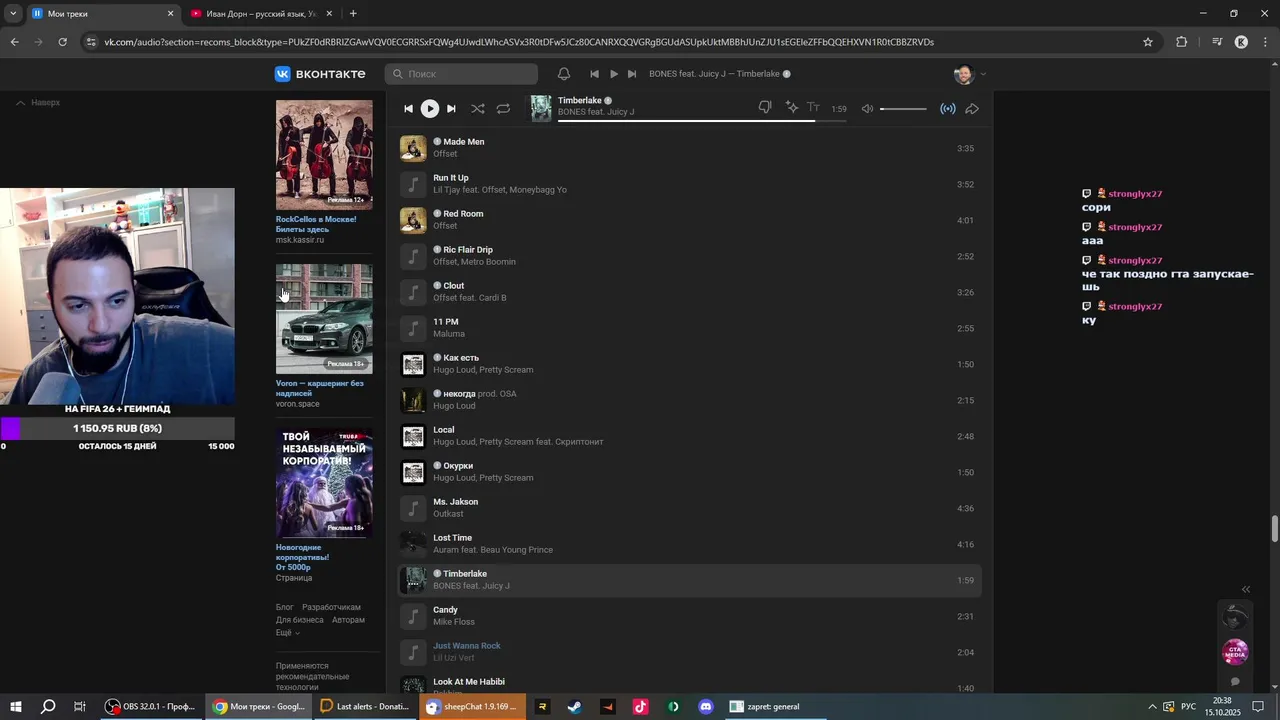
Task: Click the Clout music note icon
Action: tap(413, 292)
